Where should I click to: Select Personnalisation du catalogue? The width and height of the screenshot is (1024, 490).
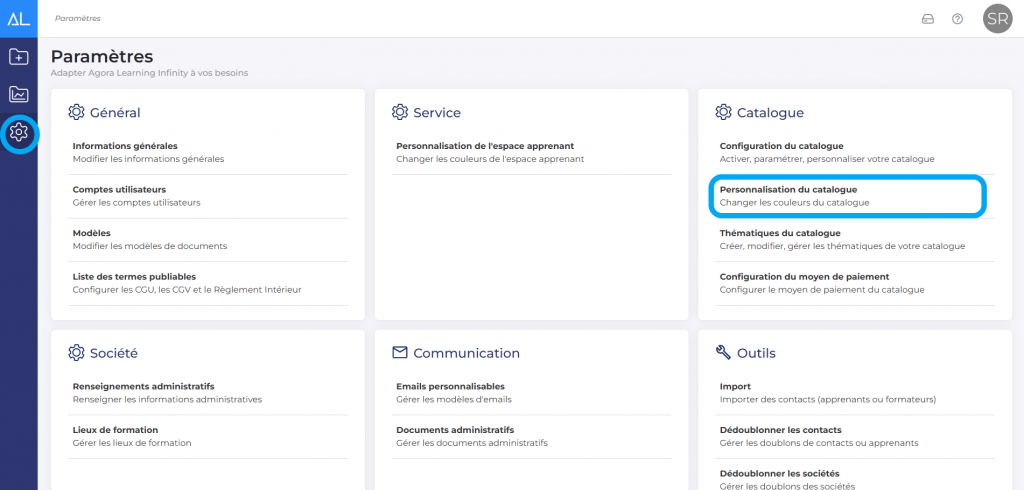point(788,189)
